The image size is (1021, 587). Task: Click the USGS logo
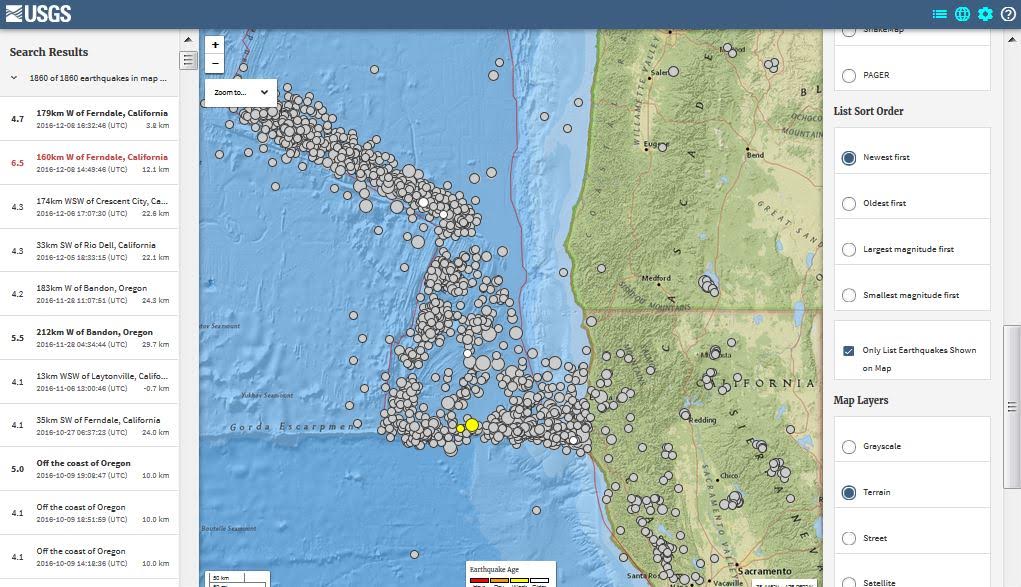pyautogui.click(x=38, y=13)
